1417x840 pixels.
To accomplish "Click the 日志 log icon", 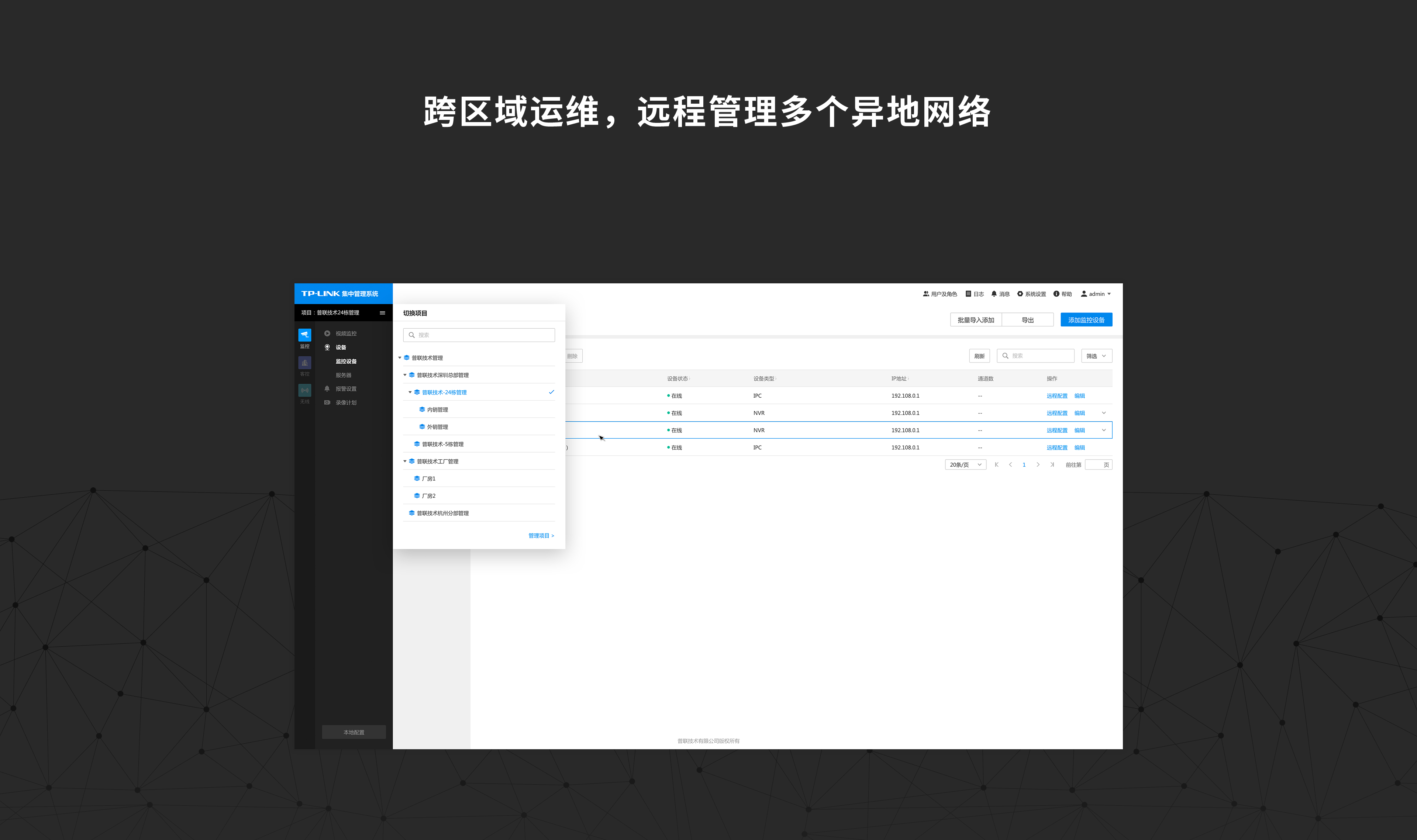I will (968, 294).
